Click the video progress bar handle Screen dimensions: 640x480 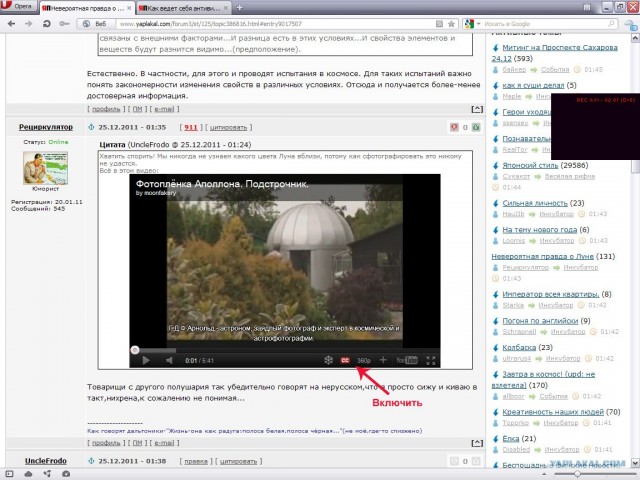[135, 350]
